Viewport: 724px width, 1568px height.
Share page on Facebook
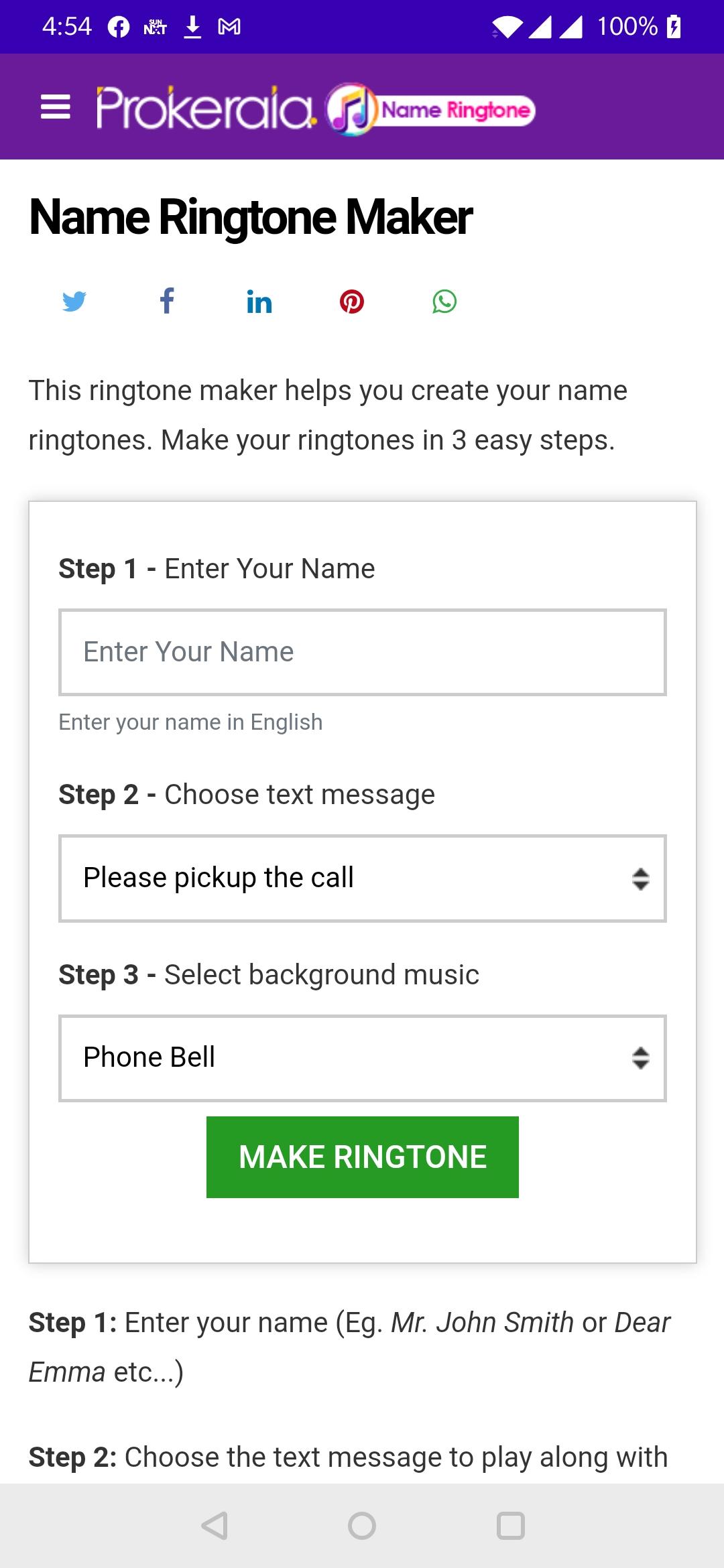click(x=167, y=302)
